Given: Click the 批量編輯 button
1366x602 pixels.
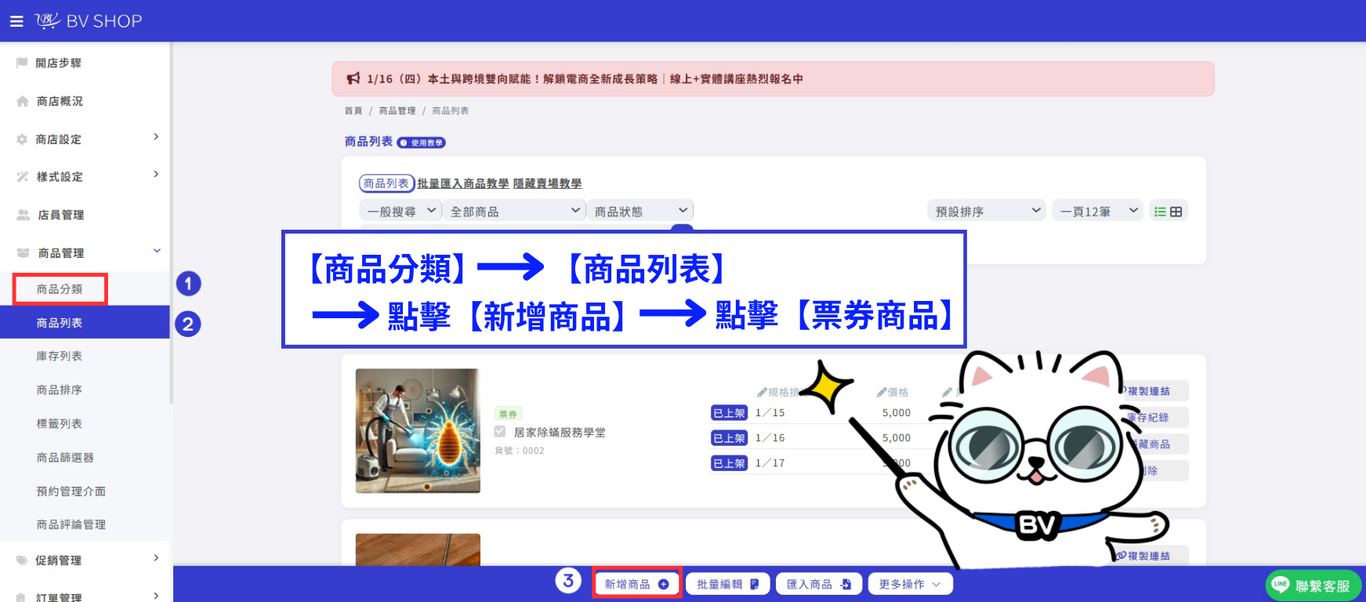Looking at the screenshot, I should pos(727,584).
